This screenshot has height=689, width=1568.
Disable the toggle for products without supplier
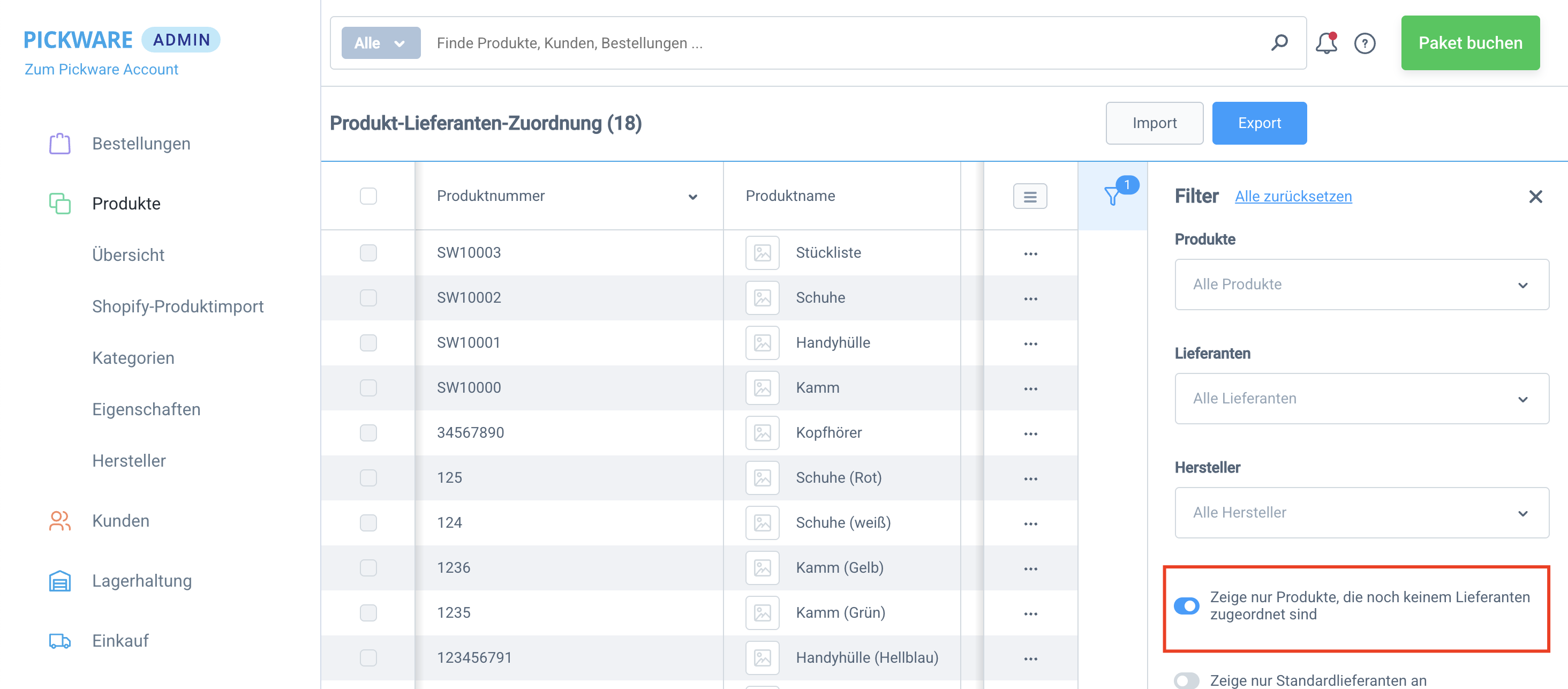click(x=1186, y=605)
